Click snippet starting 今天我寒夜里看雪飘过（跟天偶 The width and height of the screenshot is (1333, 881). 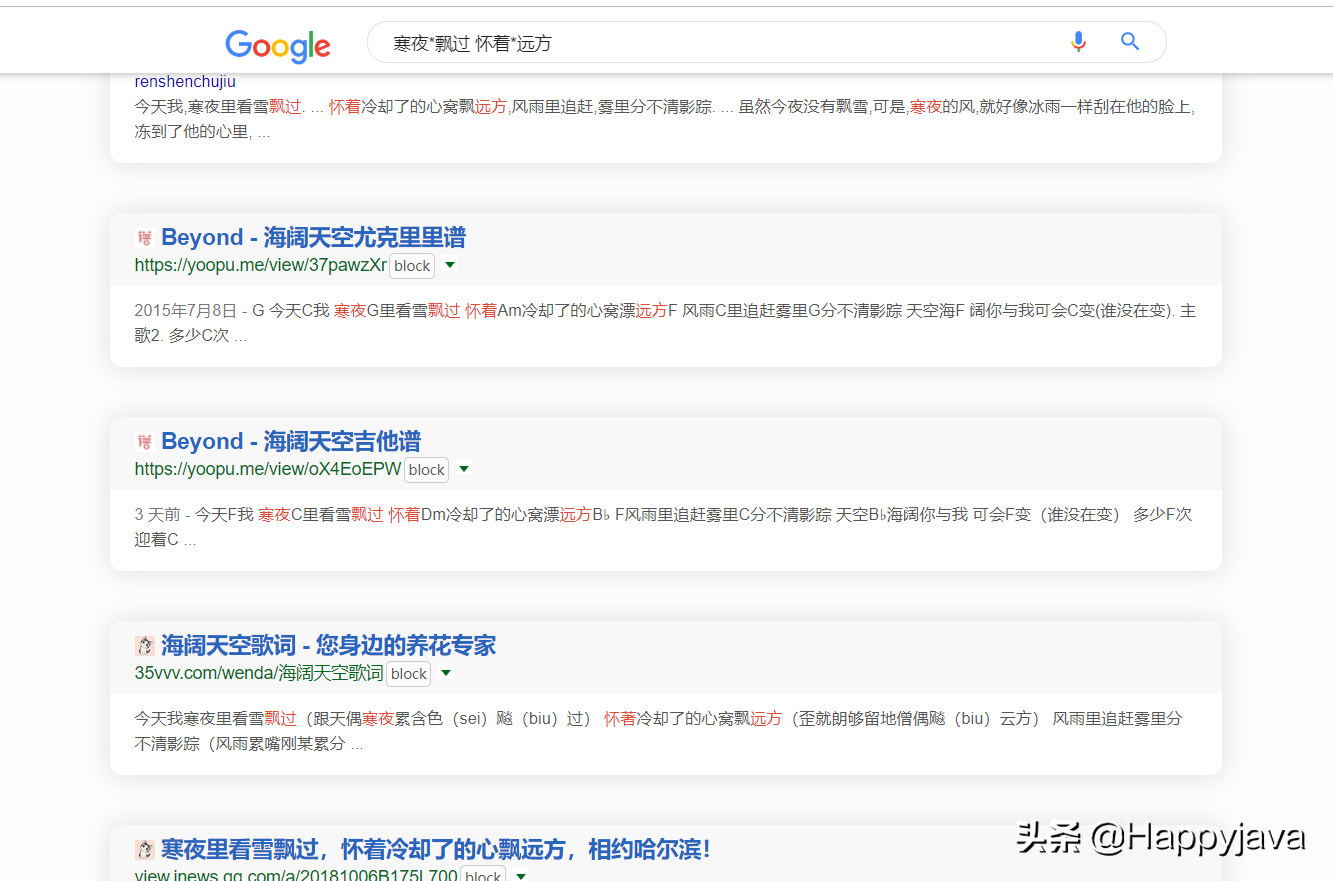[658, 731]
